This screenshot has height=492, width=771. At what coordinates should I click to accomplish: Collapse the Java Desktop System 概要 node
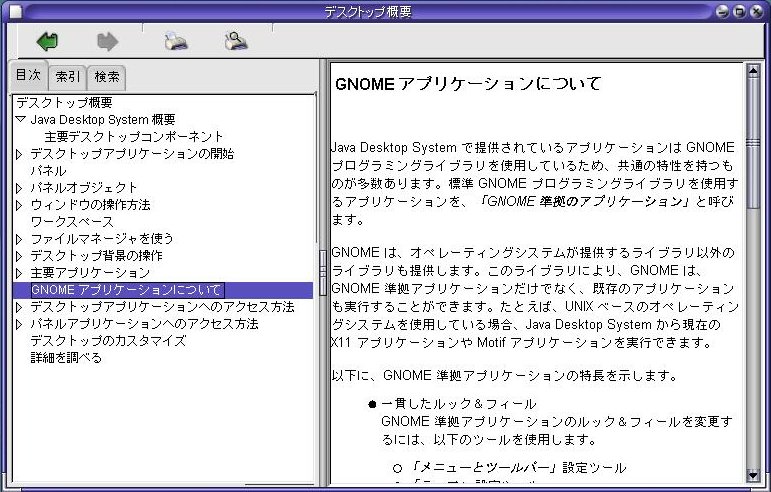(x=20, y=119)
